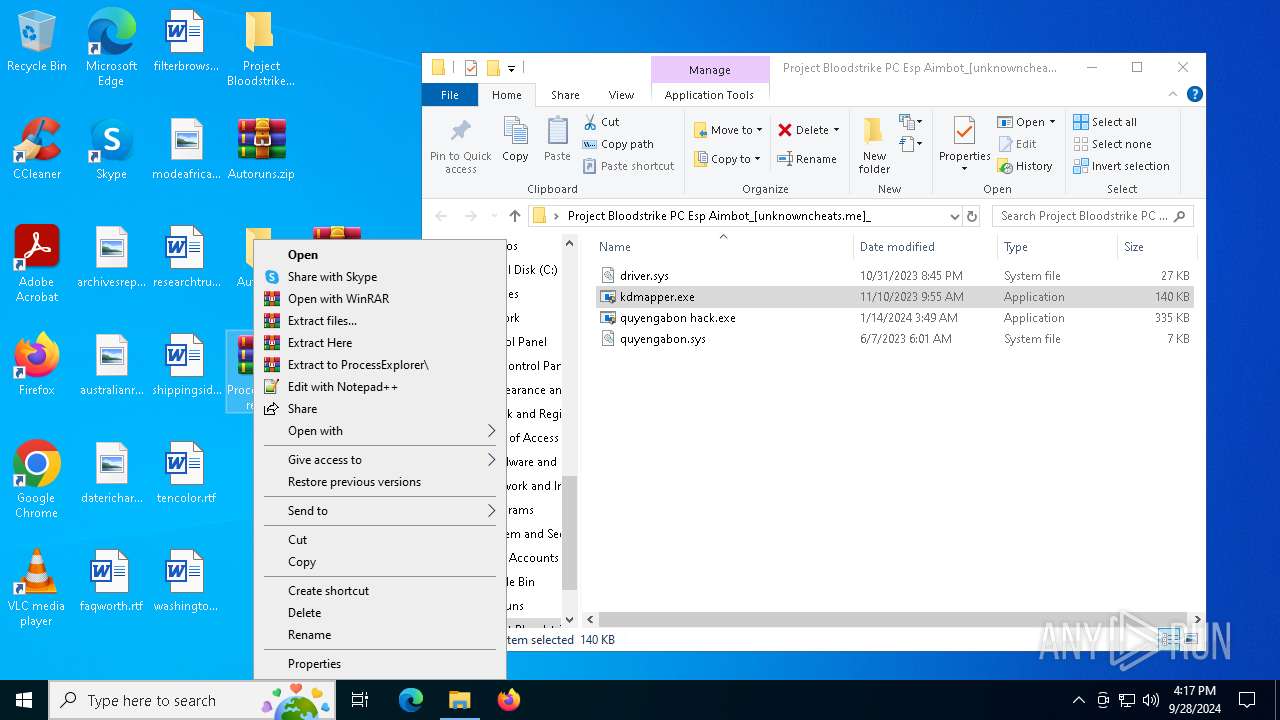Open Microsoft Edge from taskbar

point(411,700)
